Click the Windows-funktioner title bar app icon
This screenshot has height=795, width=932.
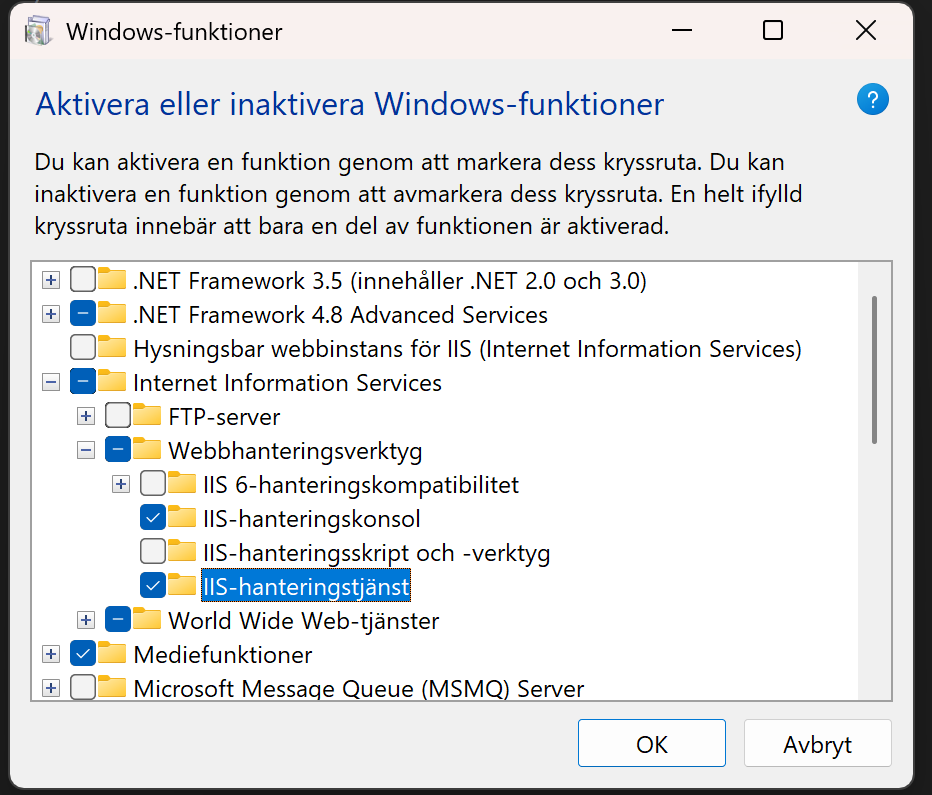pos(39,31)
